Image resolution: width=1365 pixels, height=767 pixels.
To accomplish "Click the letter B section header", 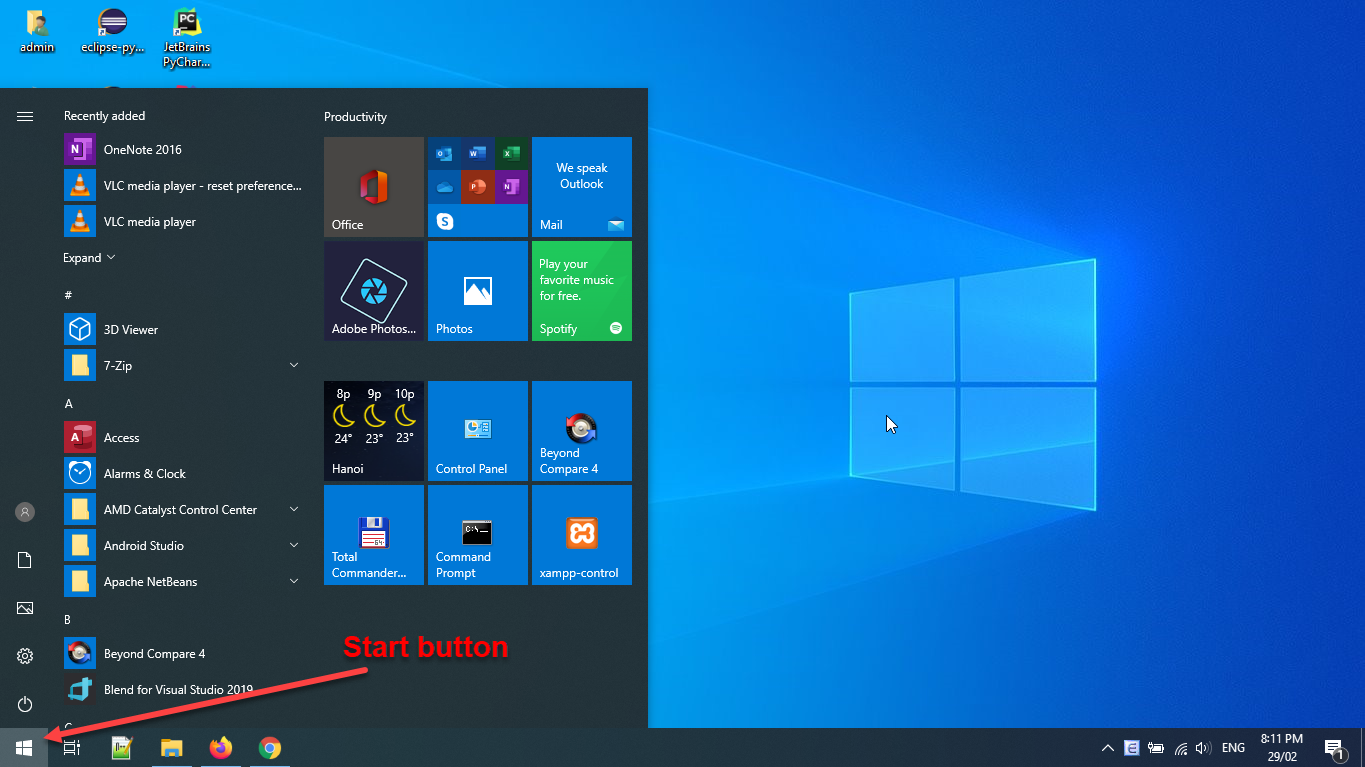I will 68,620.
